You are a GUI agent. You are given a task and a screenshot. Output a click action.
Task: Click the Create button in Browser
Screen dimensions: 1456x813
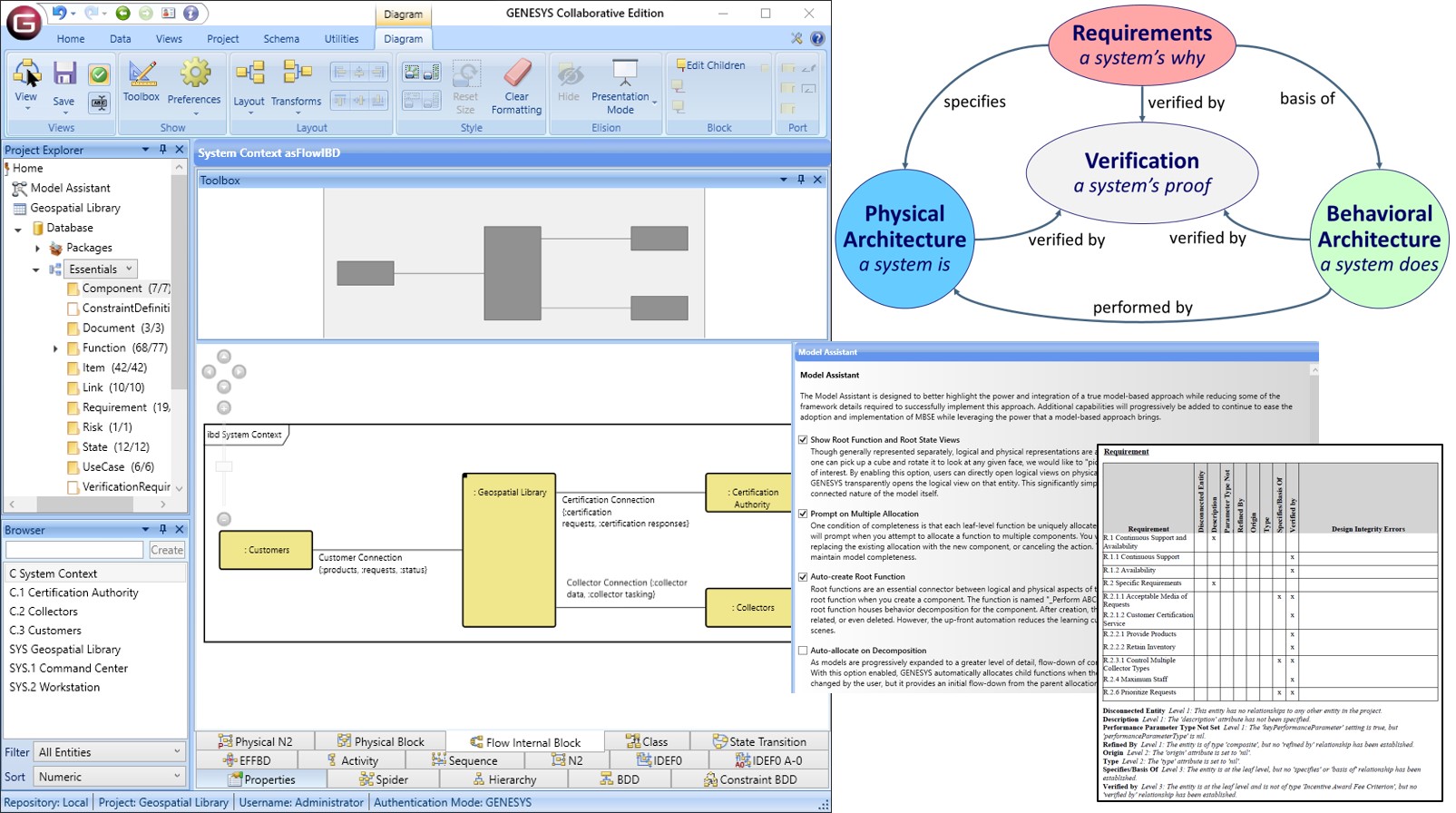click(167, 550)
